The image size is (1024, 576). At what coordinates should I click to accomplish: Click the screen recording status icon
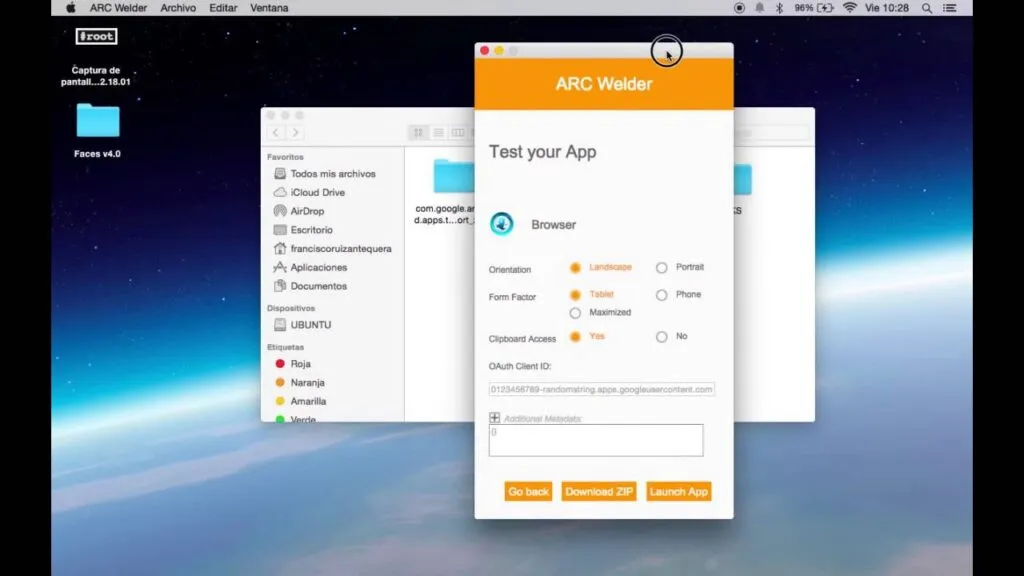point(739,8)
